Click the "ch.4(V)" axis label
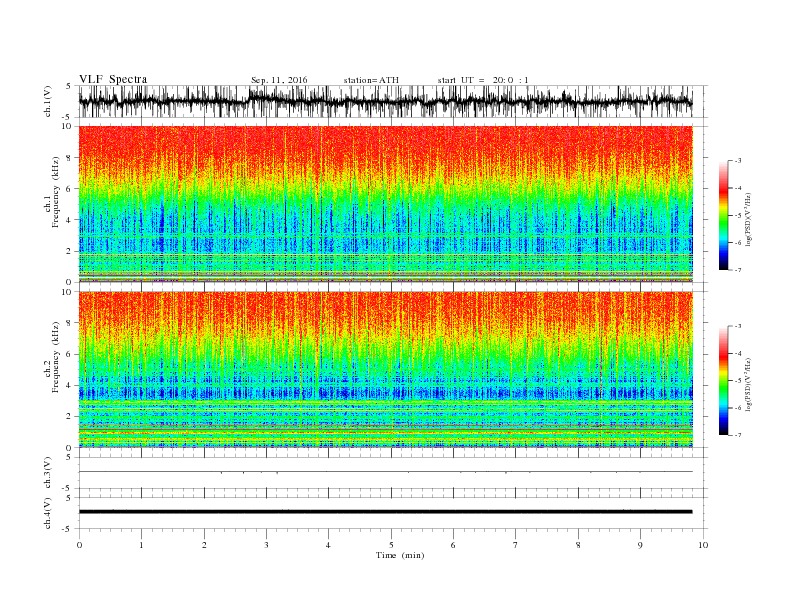Screen dimensions: 792x612 47,513
